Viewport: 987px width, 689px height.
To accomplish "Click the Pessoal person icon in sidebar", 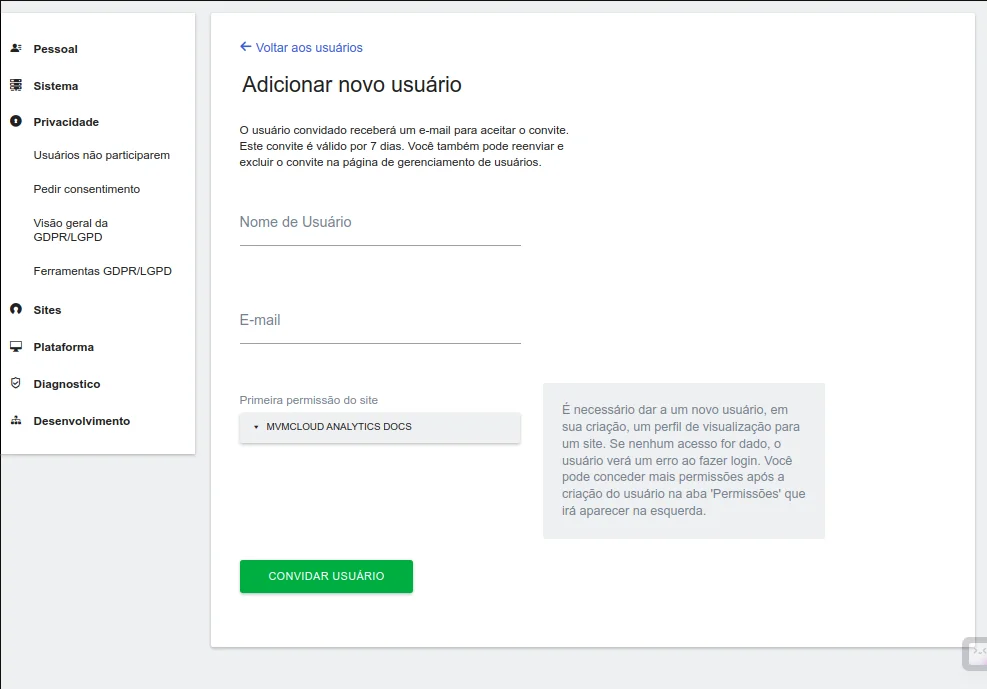I will (x=16, y=49).
